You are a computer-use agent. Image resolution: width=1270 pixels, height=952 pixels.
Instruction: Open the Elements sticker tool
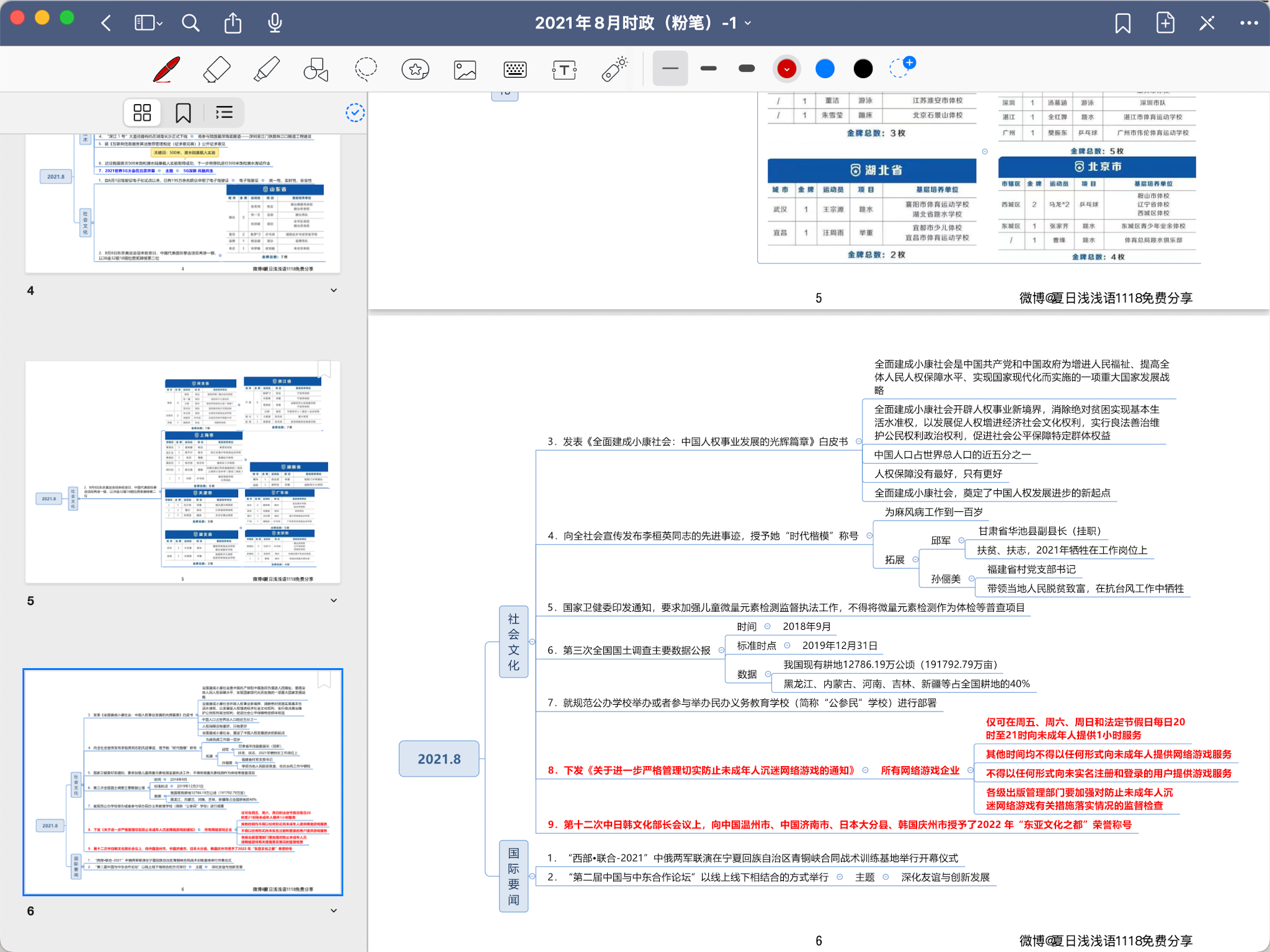click(415, 69)
